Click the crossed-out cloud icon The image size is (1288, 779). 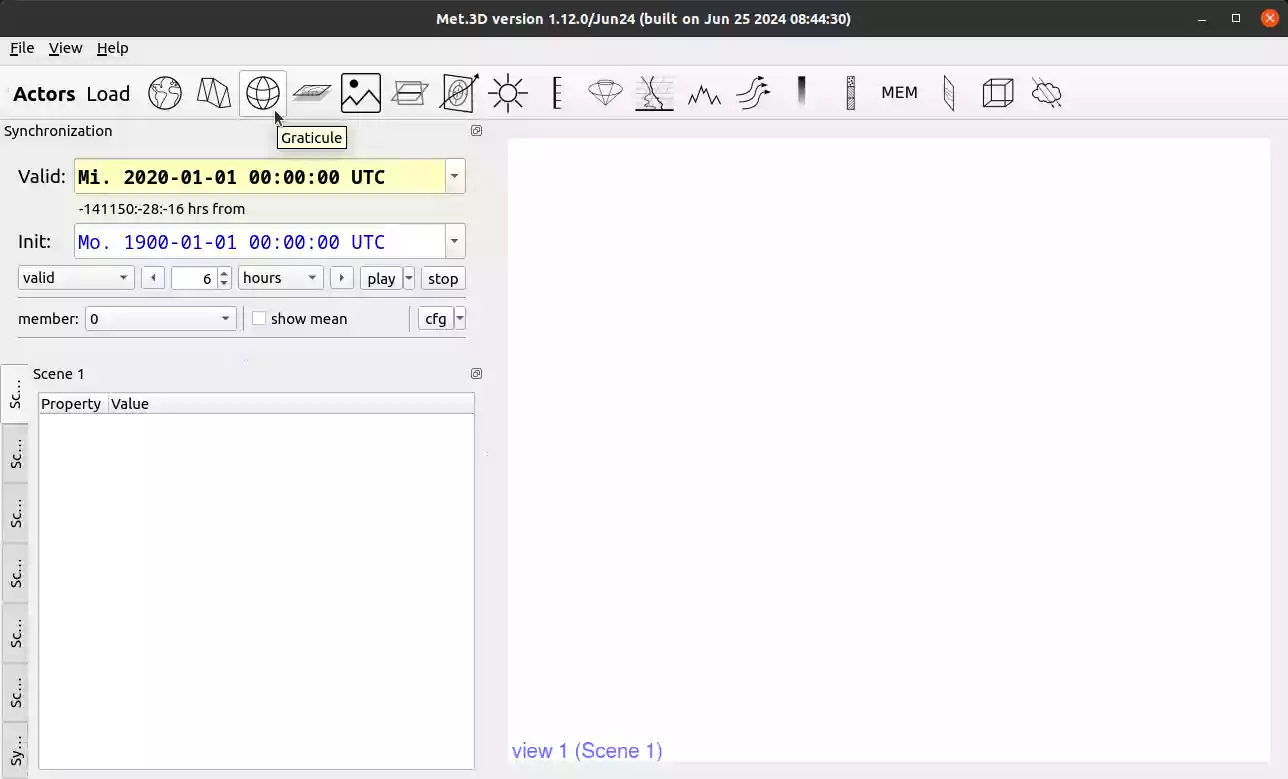pyautogui.click(x=1047, y=94)
